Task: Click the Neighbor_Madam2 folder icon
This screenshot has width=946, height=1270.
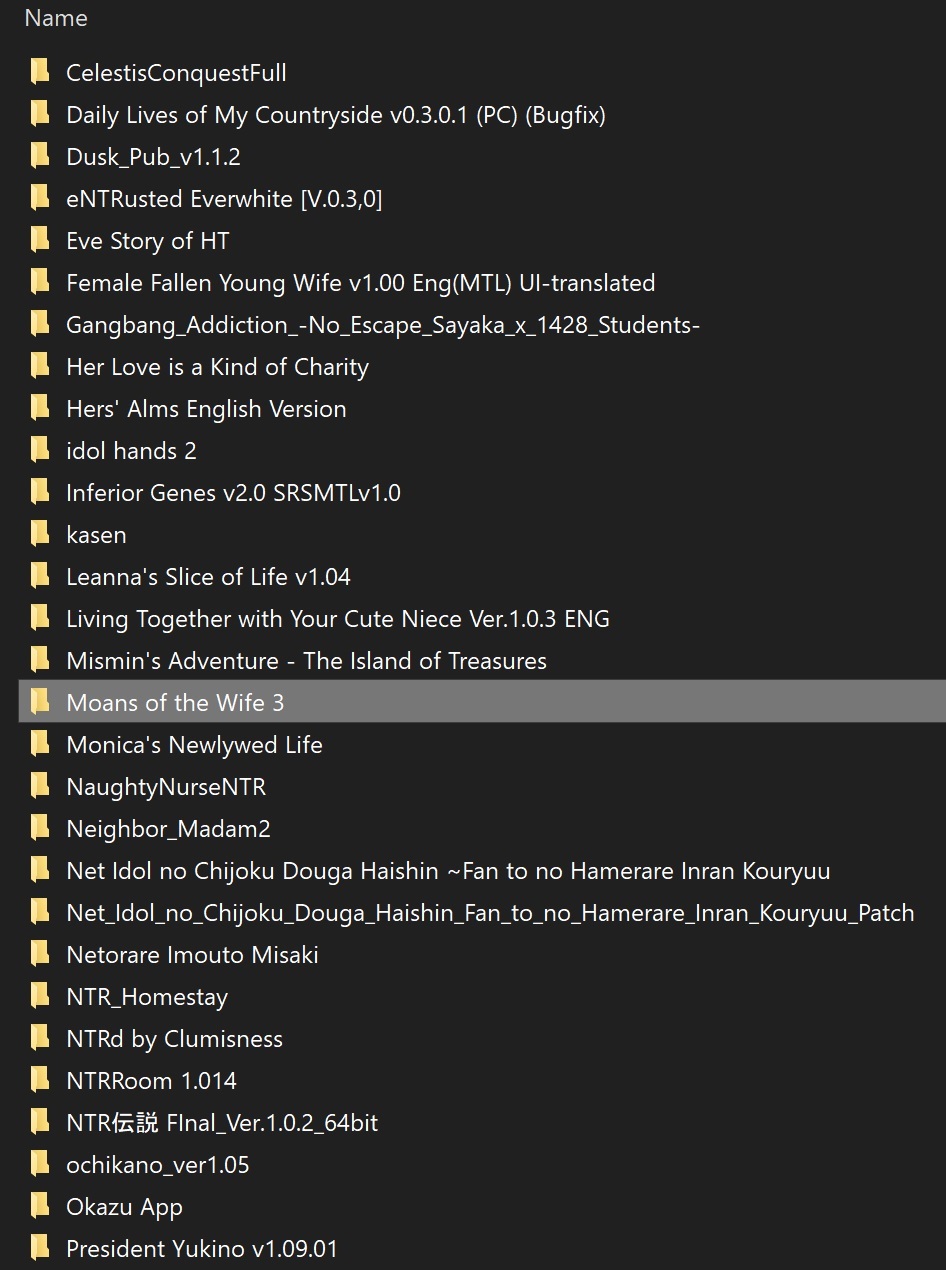Action: coord(40,828)
